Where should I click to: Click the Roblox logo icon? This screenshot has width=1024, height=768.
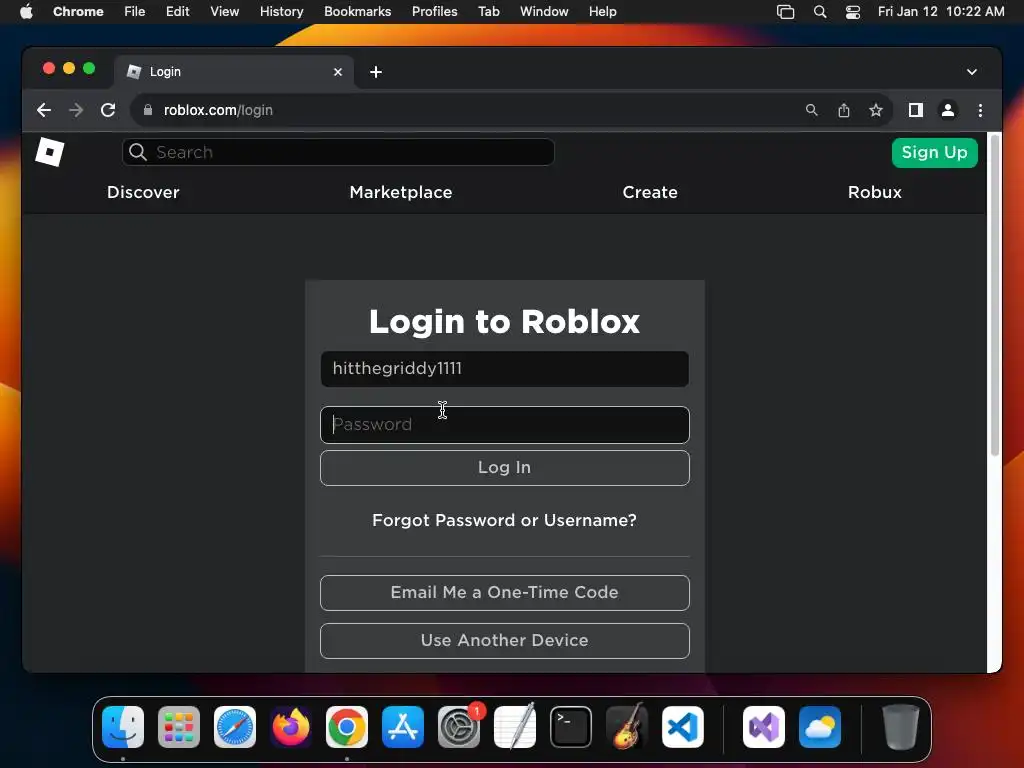50,152
